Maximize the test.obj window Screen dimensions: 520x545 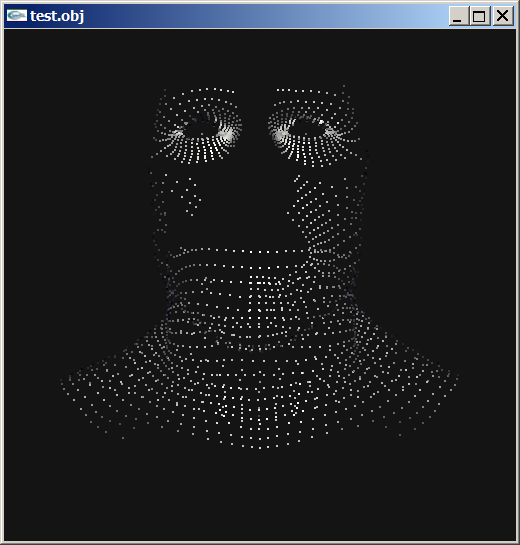(x=479, y=16)
